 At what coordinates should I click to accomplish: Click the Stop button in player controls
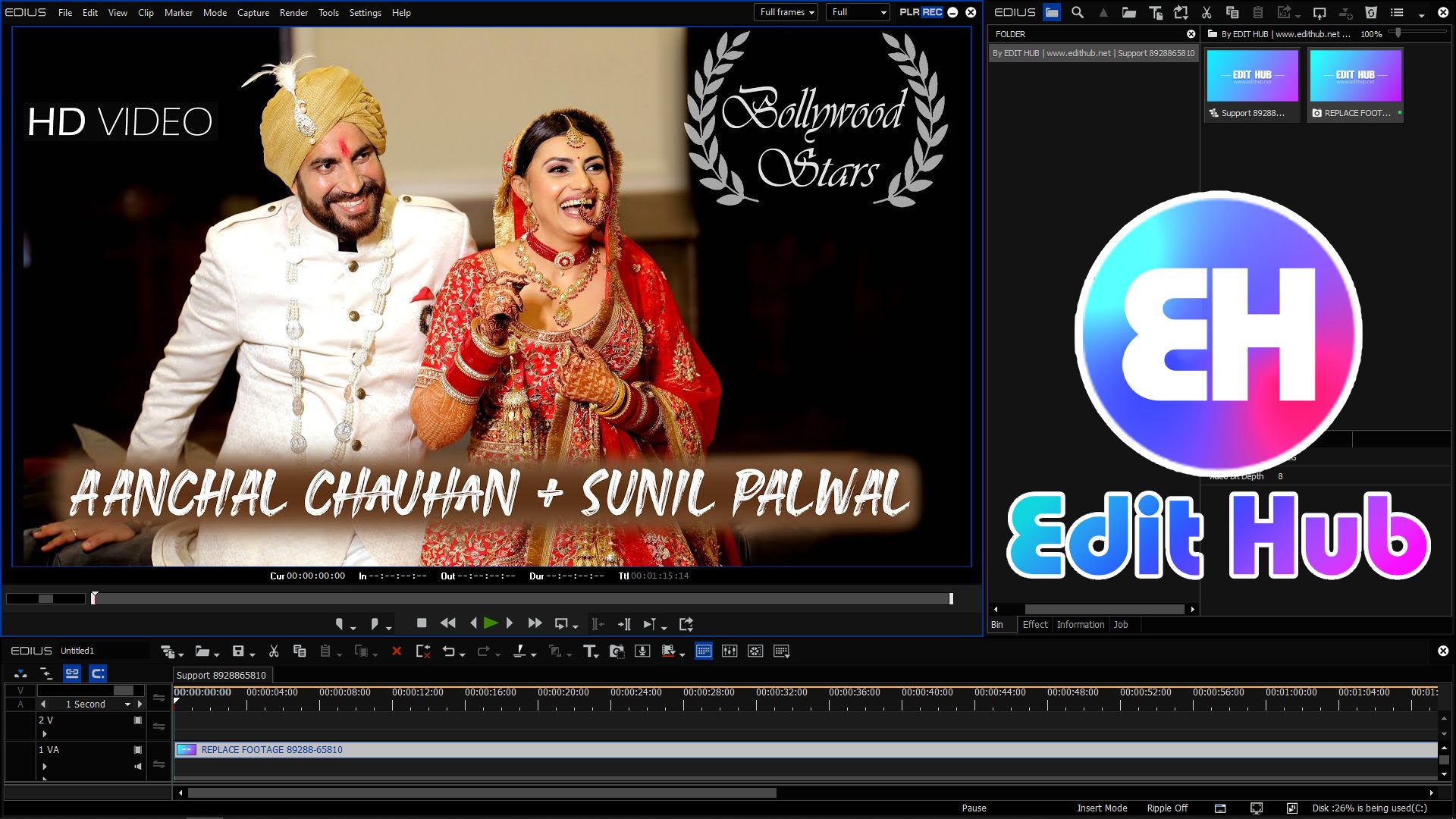click(x=422, y=623)
